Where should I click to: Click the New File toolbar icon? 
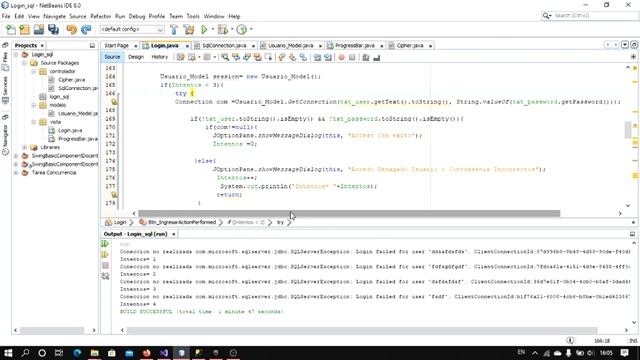pyautogui.click(x=11, y=29)
